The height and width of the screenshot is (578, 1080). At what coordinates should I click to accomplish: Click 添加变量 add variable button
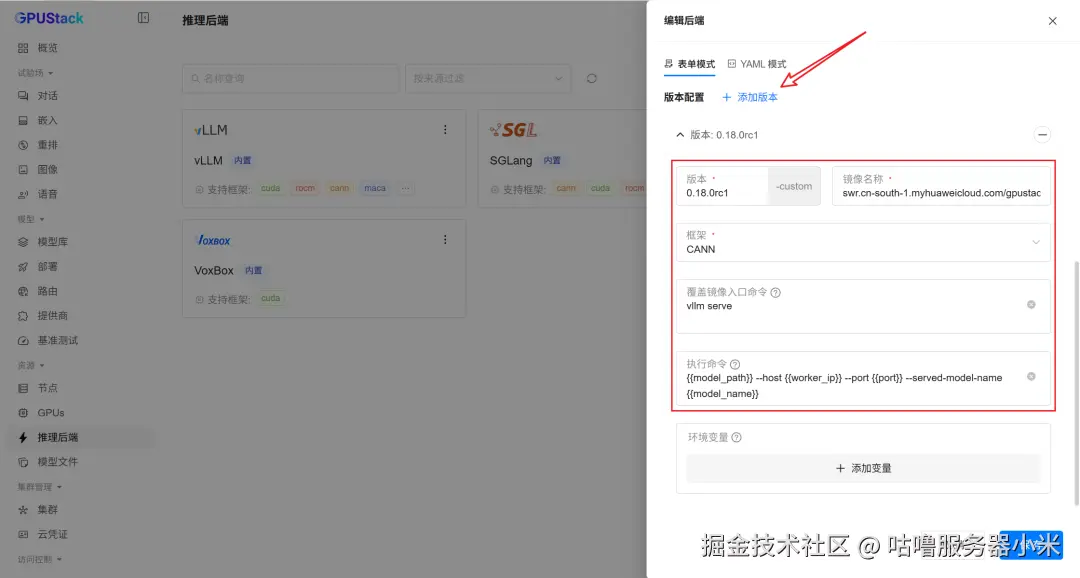[863, 468]
